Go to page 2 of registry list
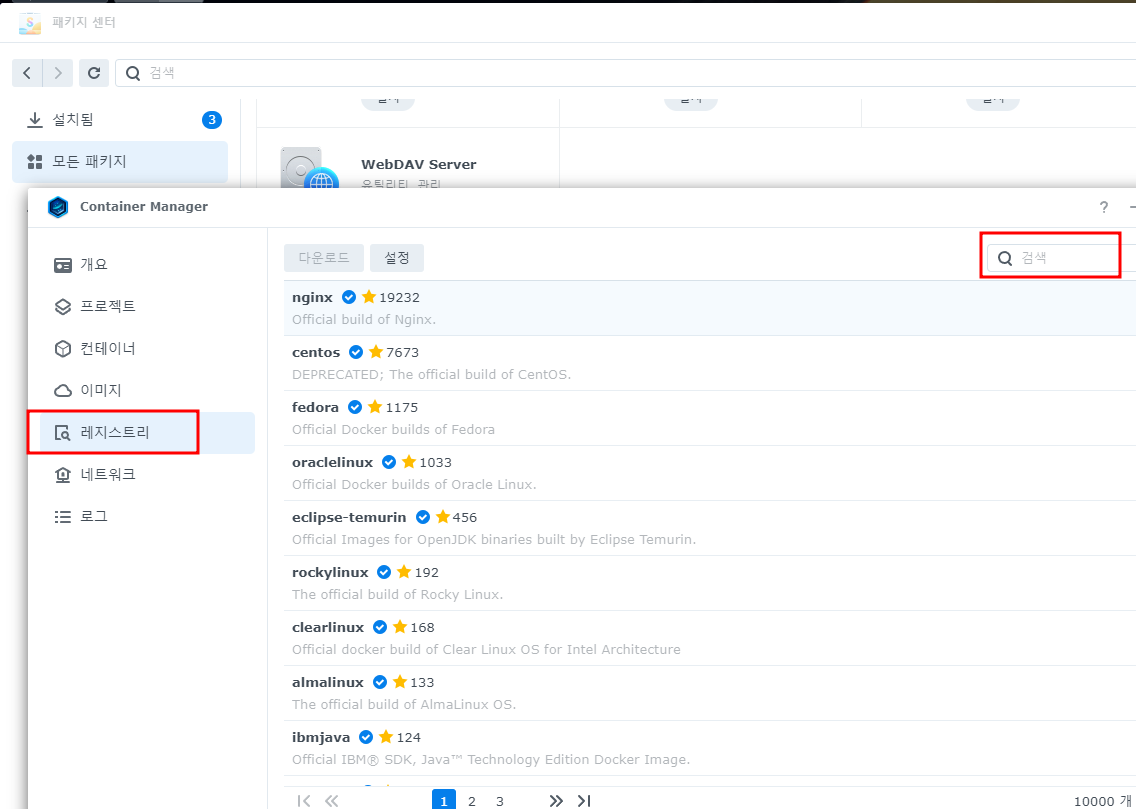1136x809 pixels. click(472, 801)
